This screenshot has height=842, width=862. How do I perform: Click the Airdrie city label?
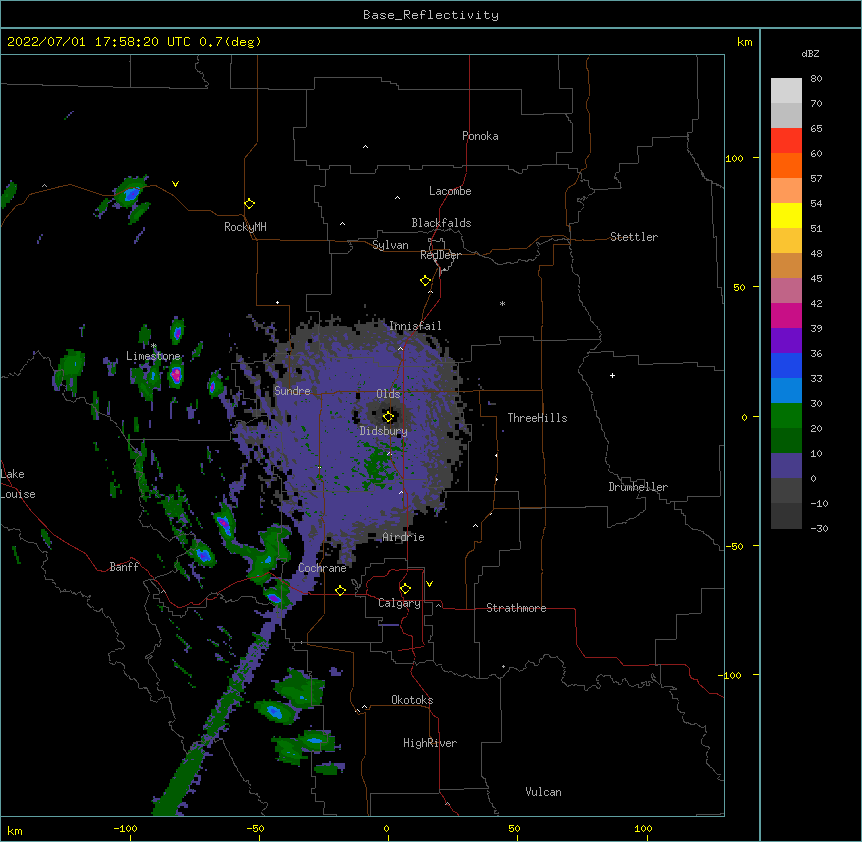coord(404,537)
